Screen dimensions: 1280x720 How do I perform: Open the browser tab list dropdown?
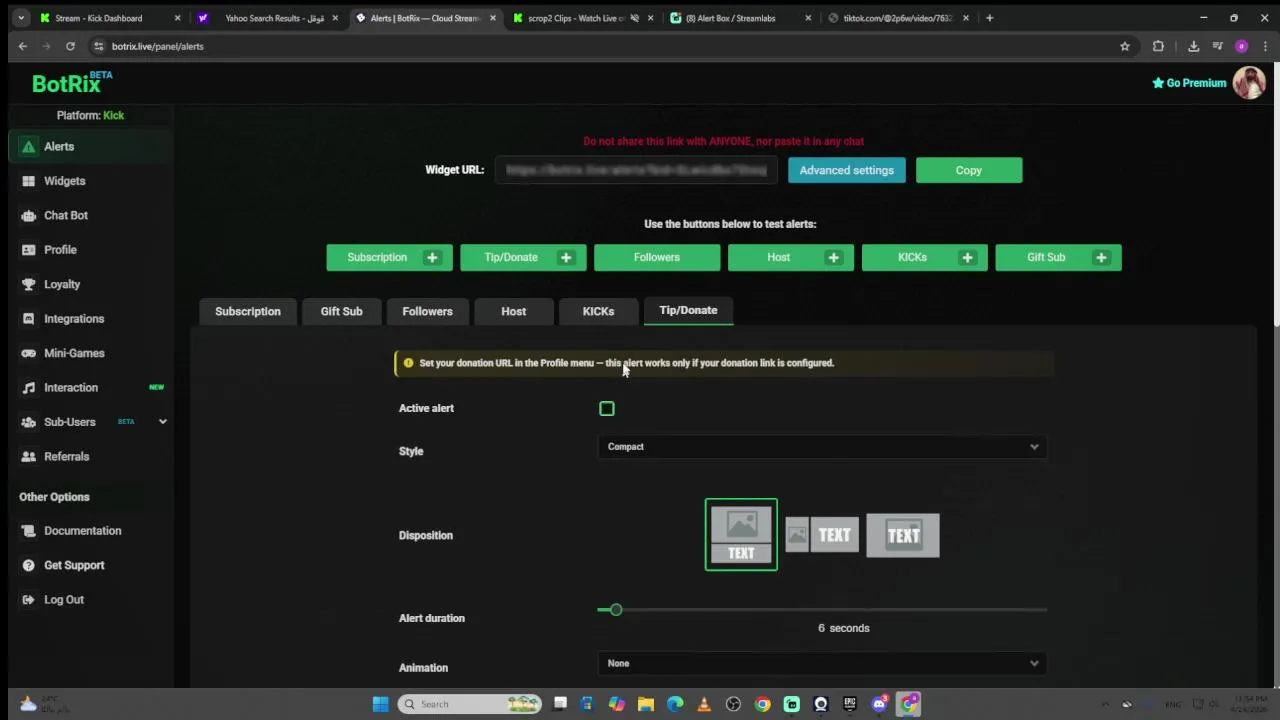click(21, 18)
